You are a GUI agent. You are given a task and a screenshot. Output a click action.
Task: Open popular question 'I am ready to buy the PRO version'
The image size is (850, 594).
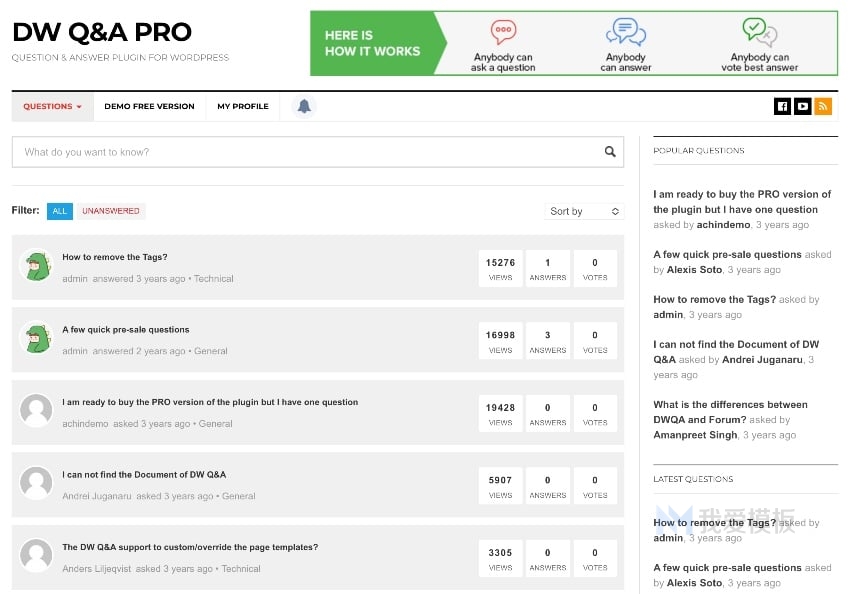(742, 202)
